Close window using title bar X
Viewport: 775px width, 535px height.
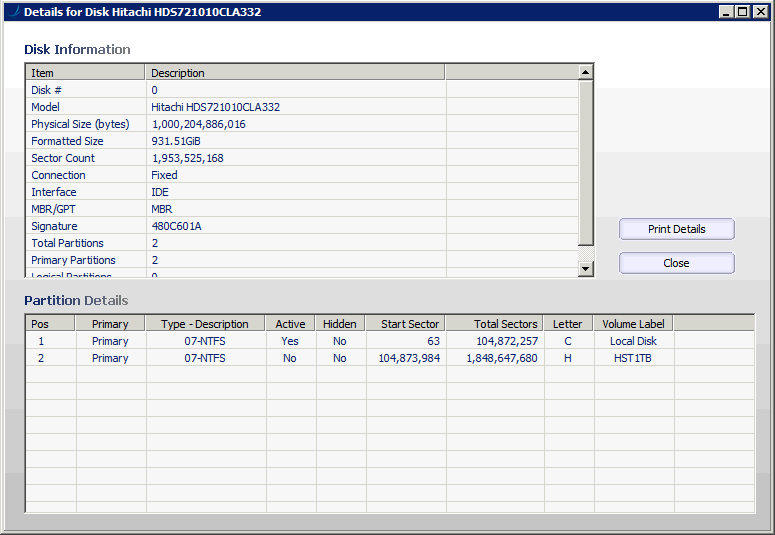(759, 12)
